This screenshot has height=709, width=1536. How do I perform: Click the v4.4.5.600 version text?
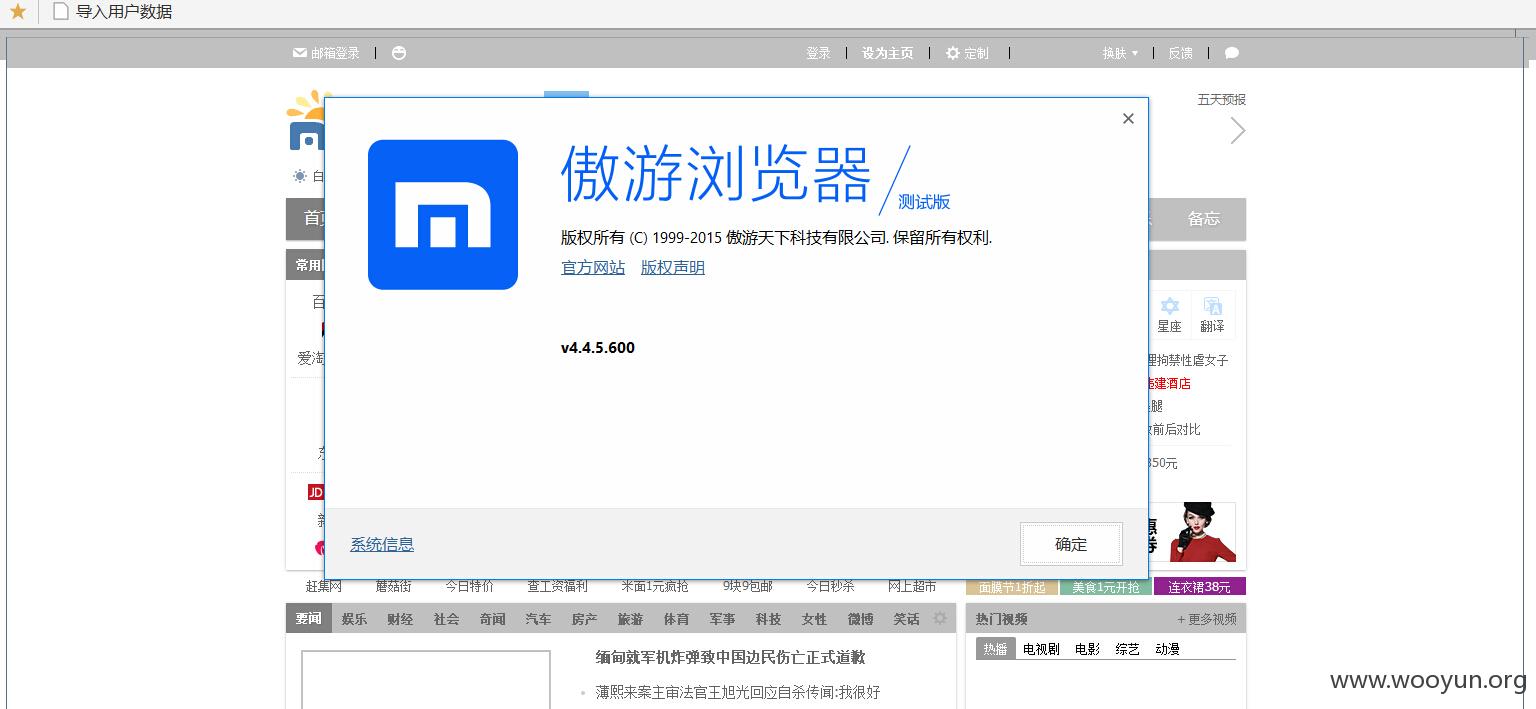pyautogui.click(x=598, y=348)
